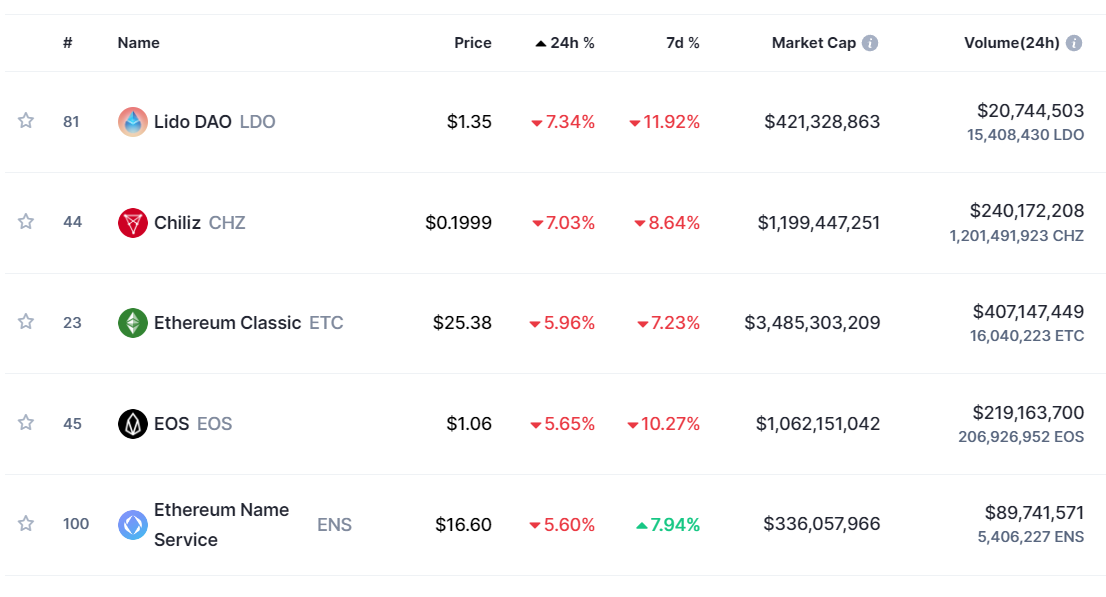Click the Lido DAO 24h volume amount
Viewport: 1106px width, 597px height.
(1030, 111)
